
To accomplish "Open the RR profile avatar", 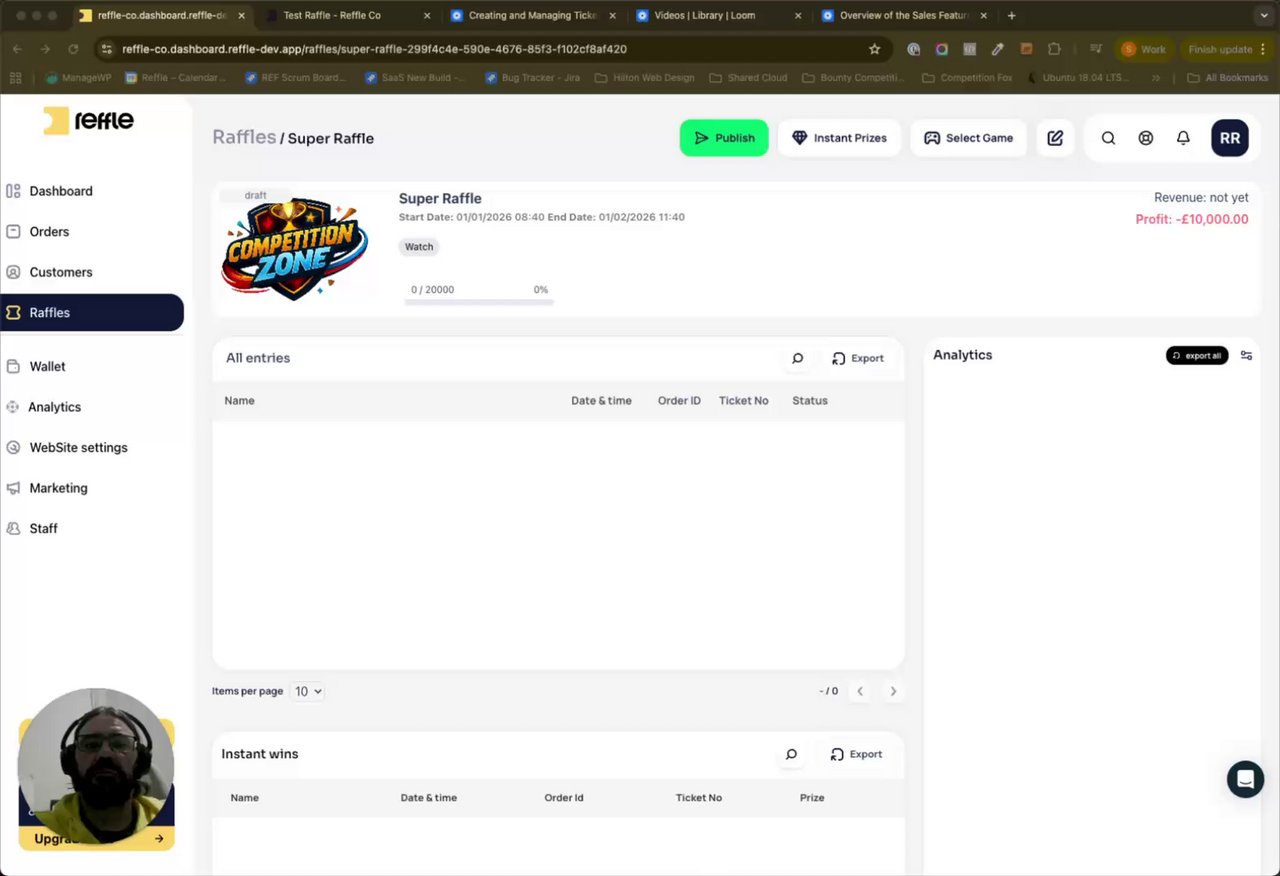I will 1230,138.
